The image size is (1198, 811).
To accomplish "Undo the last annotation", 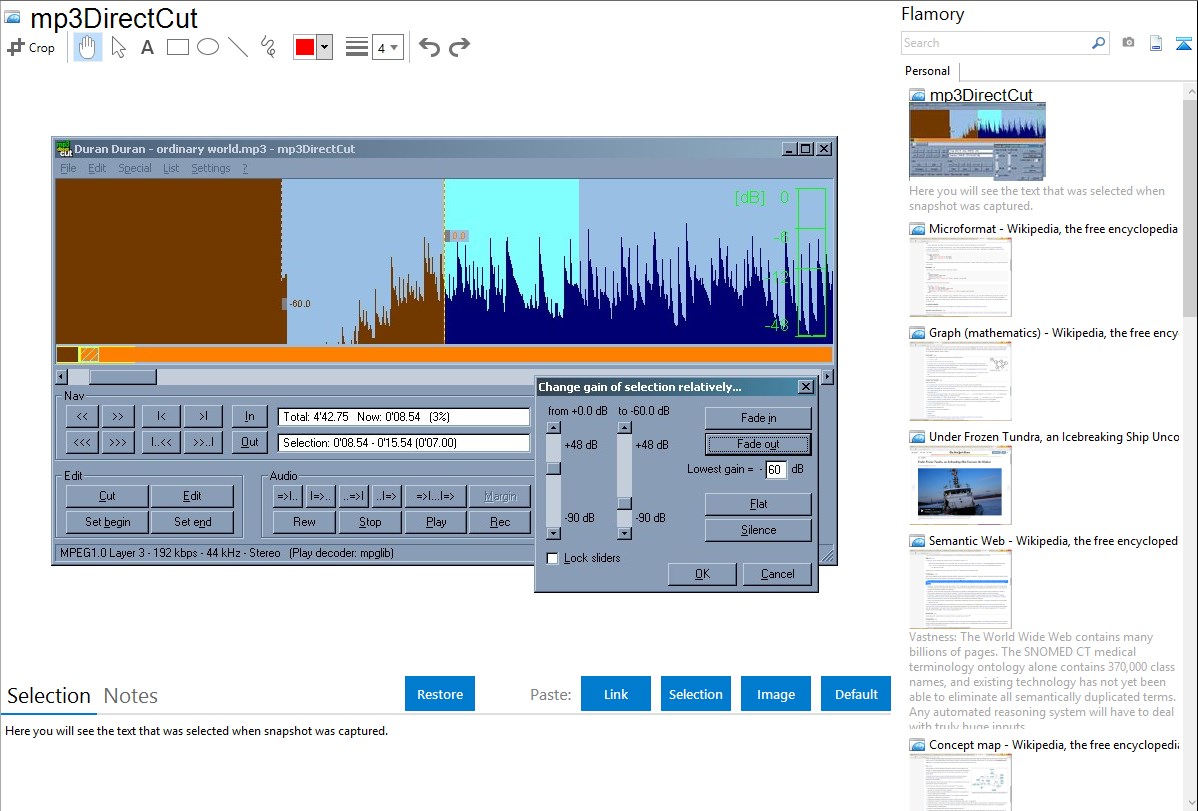I will (429, 47).
